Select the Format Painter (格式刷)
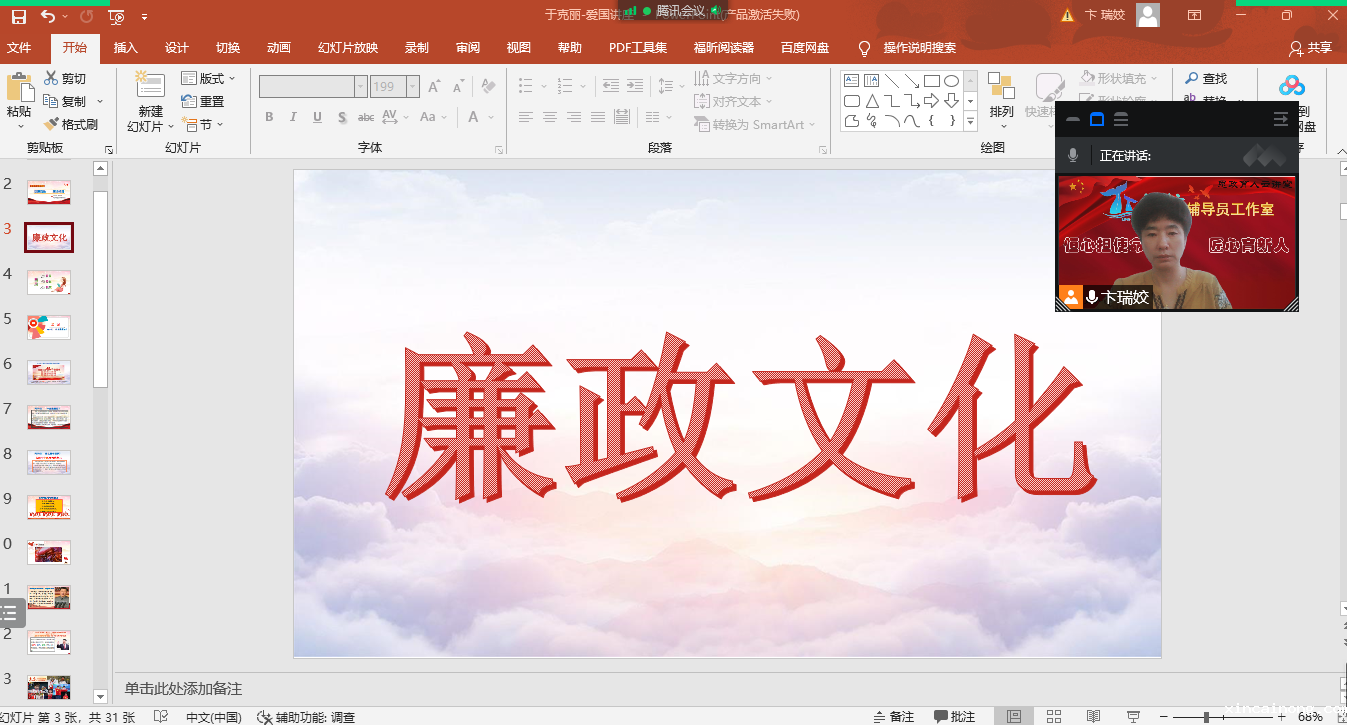The width and height of the screenshot is (1347, 725). (x=71, y=124)
